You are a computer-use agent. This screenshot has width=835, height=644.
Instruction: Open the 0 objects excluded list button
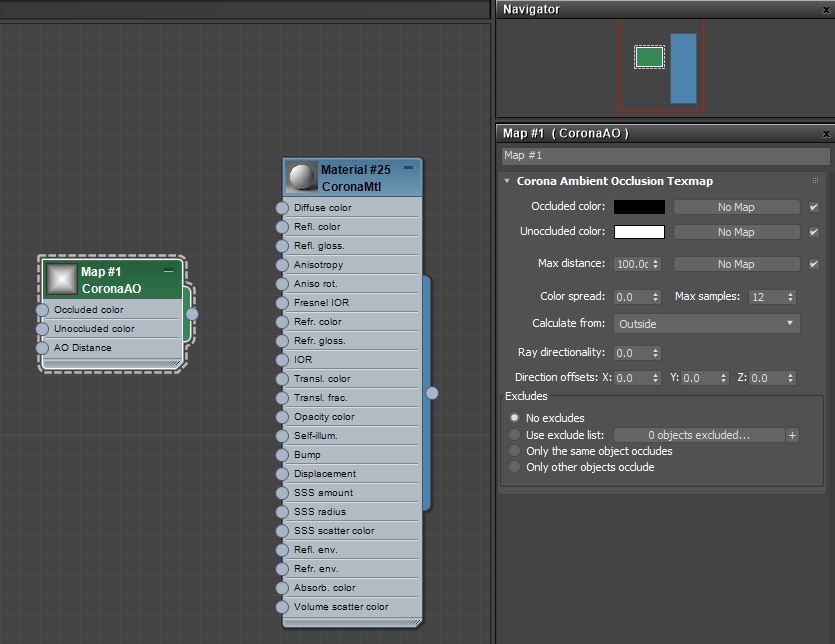pyautogui.click(x=699, y=435)
